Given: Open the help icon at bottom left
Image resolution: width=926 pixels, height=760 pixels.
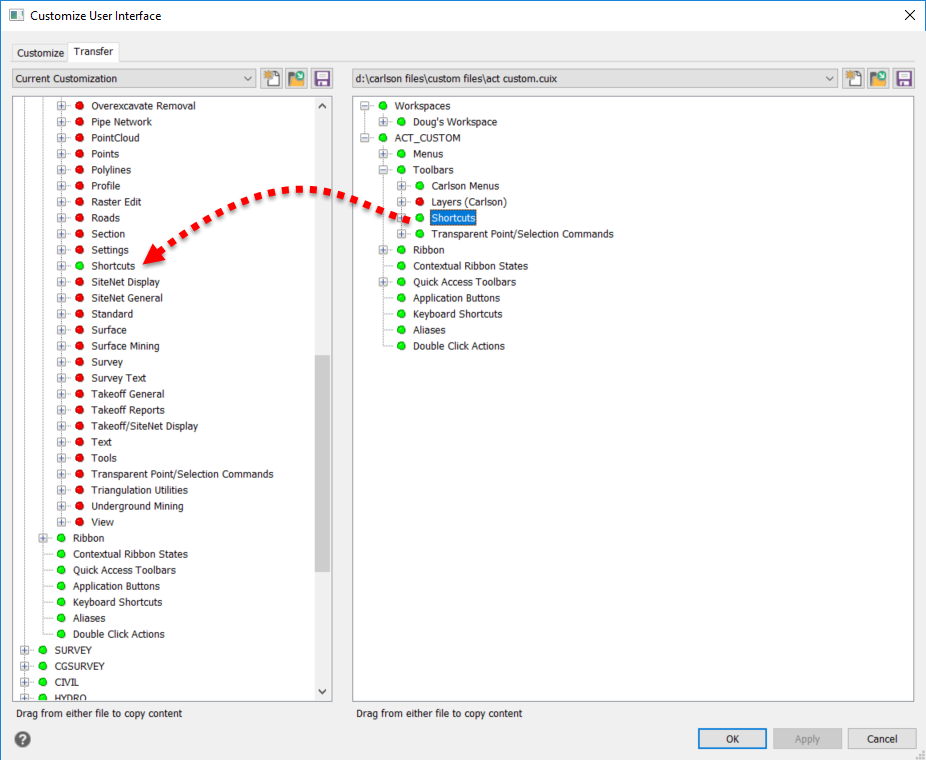Looking at the screenshot, I should 22,739.
